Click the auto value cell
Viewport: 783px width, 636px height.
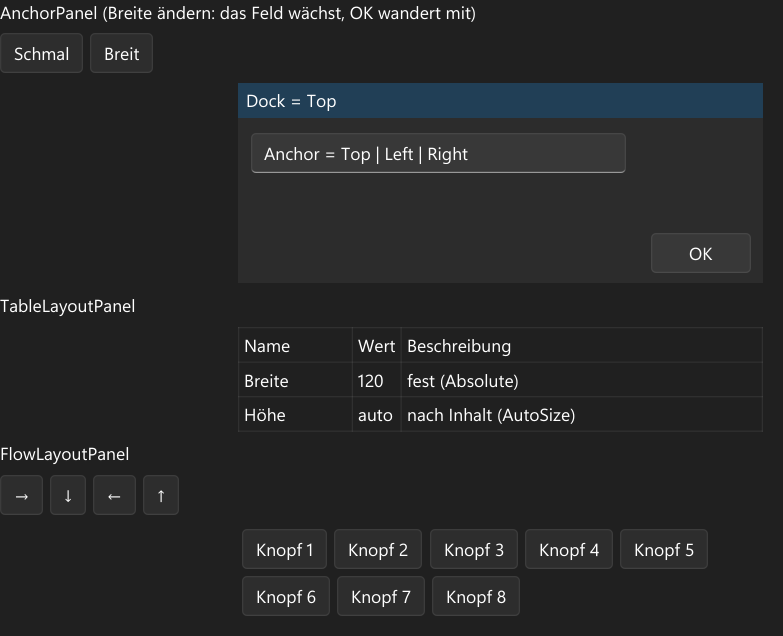click(377, 414)
